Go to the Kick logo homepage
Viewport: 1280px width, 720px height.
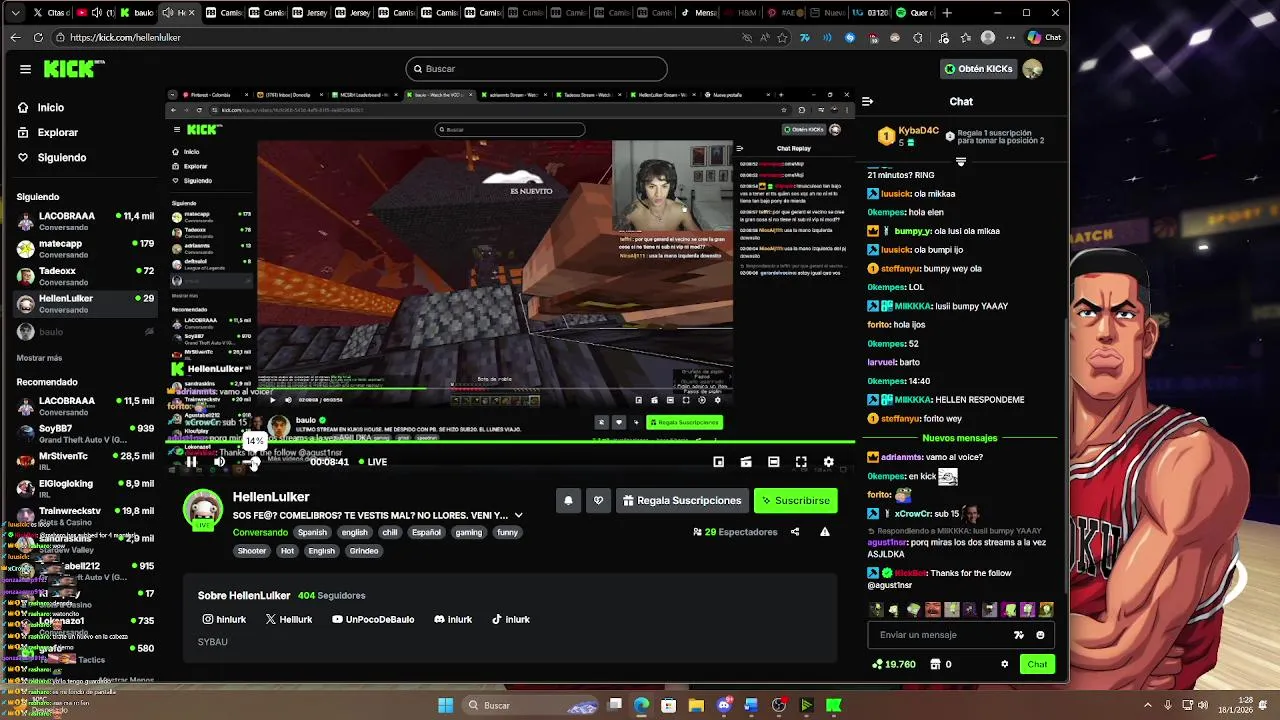pos(74,69)
